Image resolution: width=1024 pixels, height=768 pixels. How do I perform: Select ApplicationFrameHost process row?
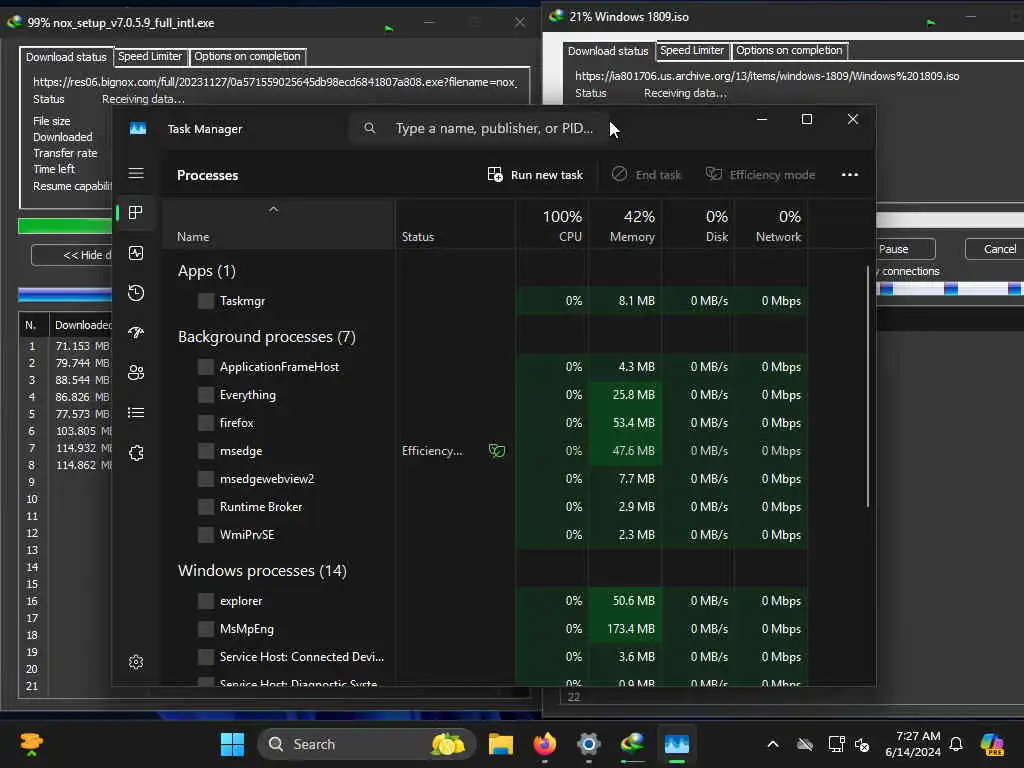(x=485, y=367)
